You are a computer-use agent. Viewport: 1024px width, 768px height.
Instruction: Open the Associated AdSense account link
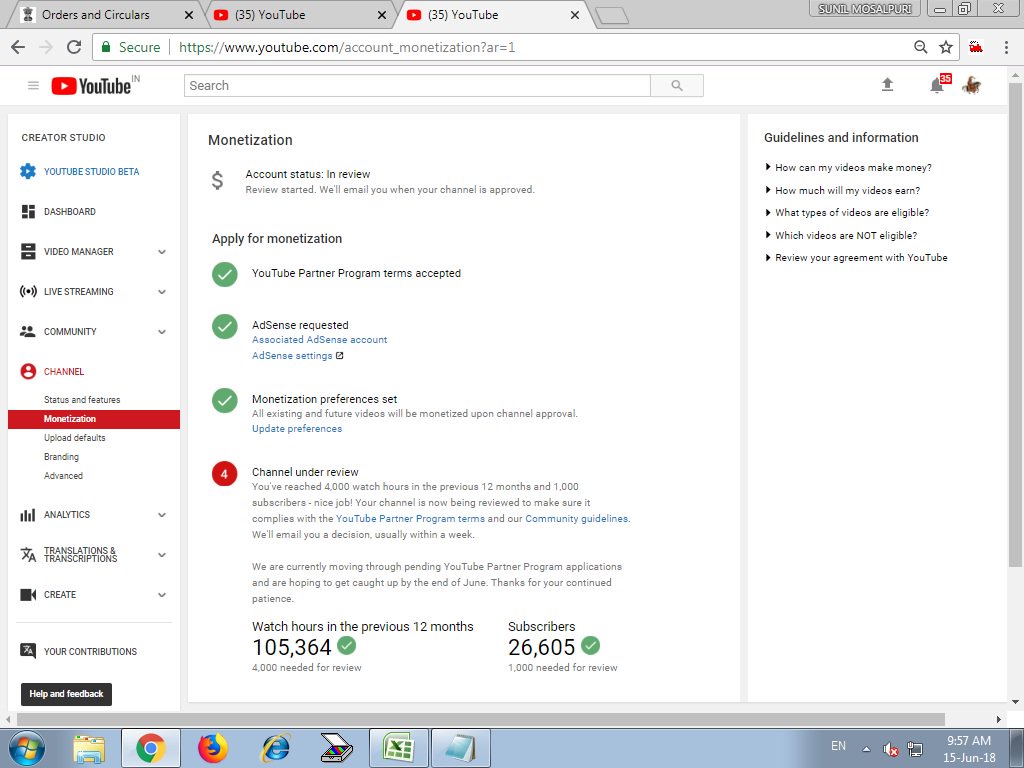(319, 340)
